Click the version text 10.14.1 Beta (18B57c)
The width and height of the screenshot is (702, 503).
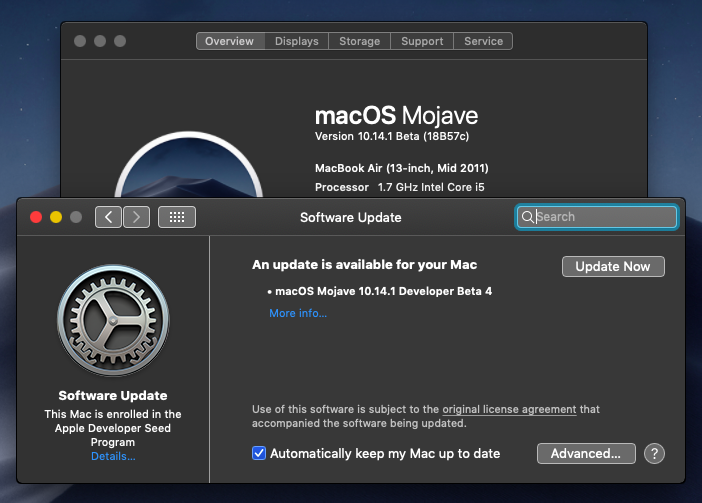pyautogui.click(x=392, y=136)
